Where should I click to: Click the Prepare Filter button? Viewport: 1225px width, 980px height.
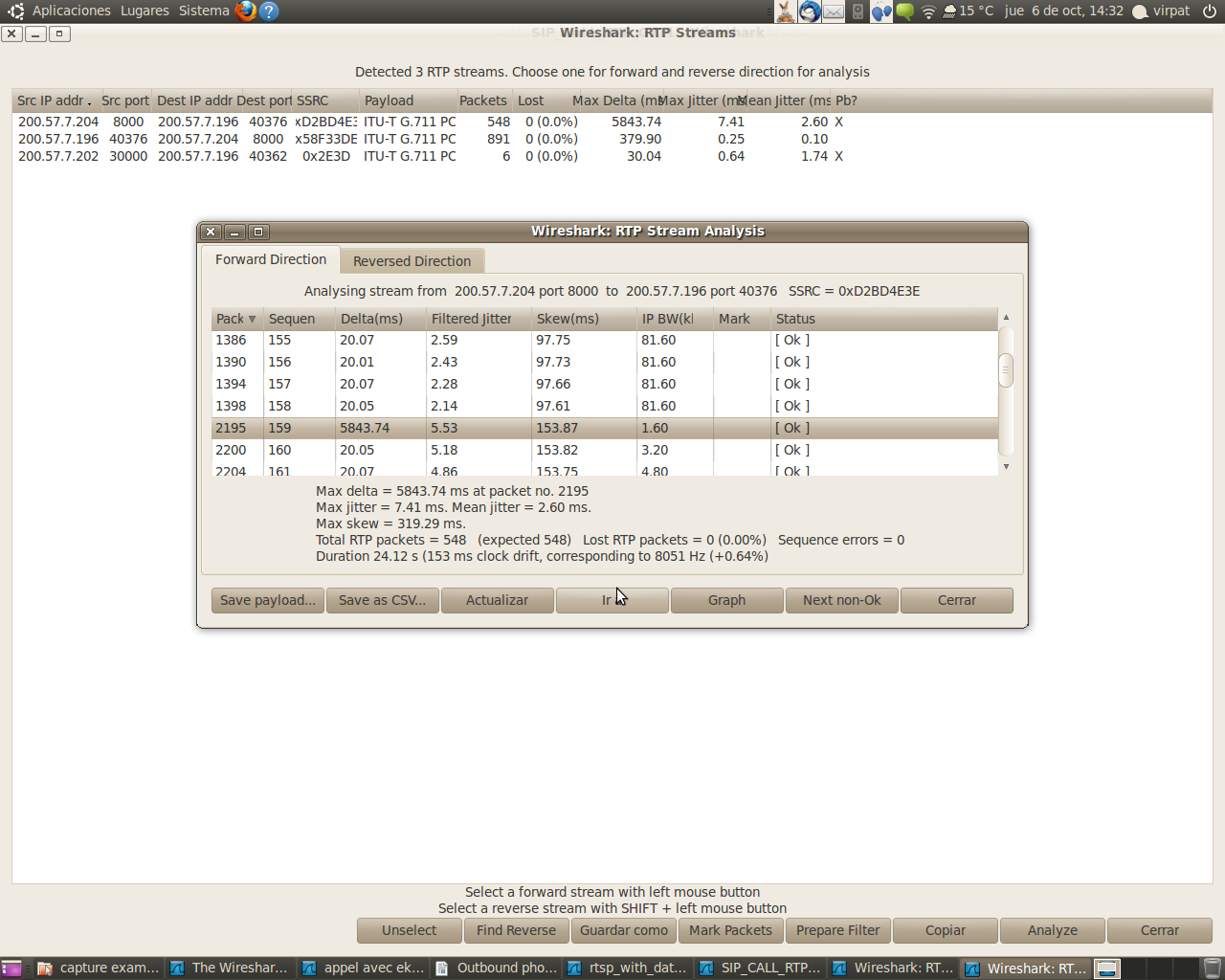click(837, 930)
